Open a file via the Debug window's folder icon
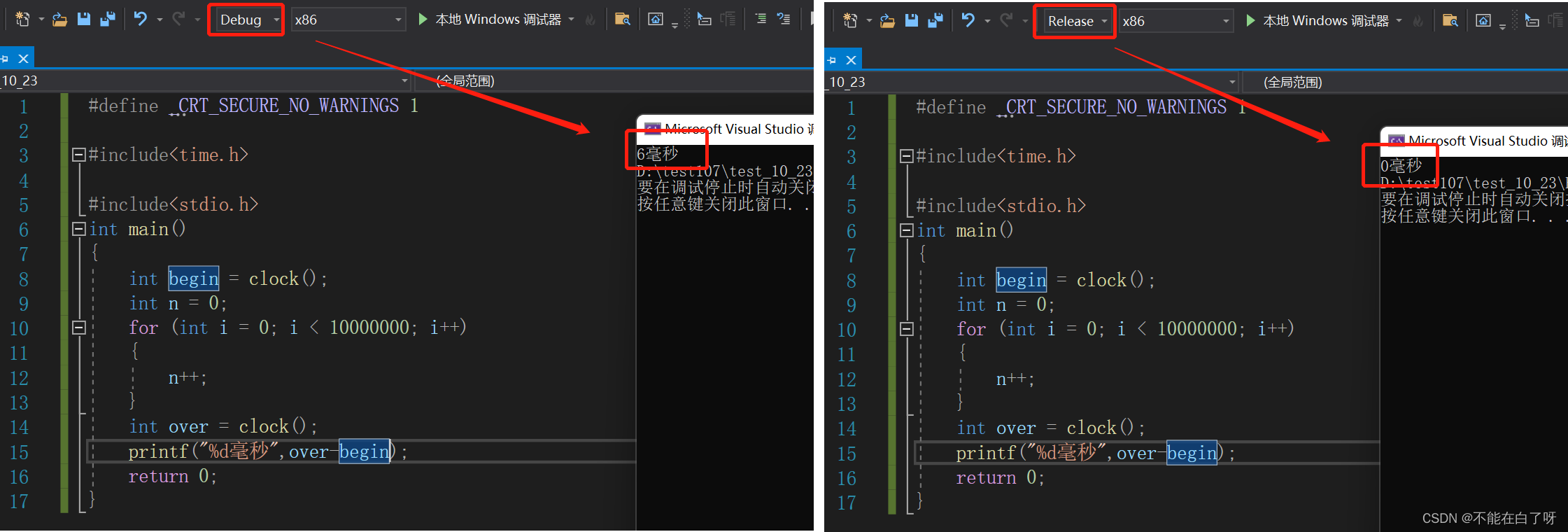Viewport: 1568px width, 532px height. pos(60,20)
